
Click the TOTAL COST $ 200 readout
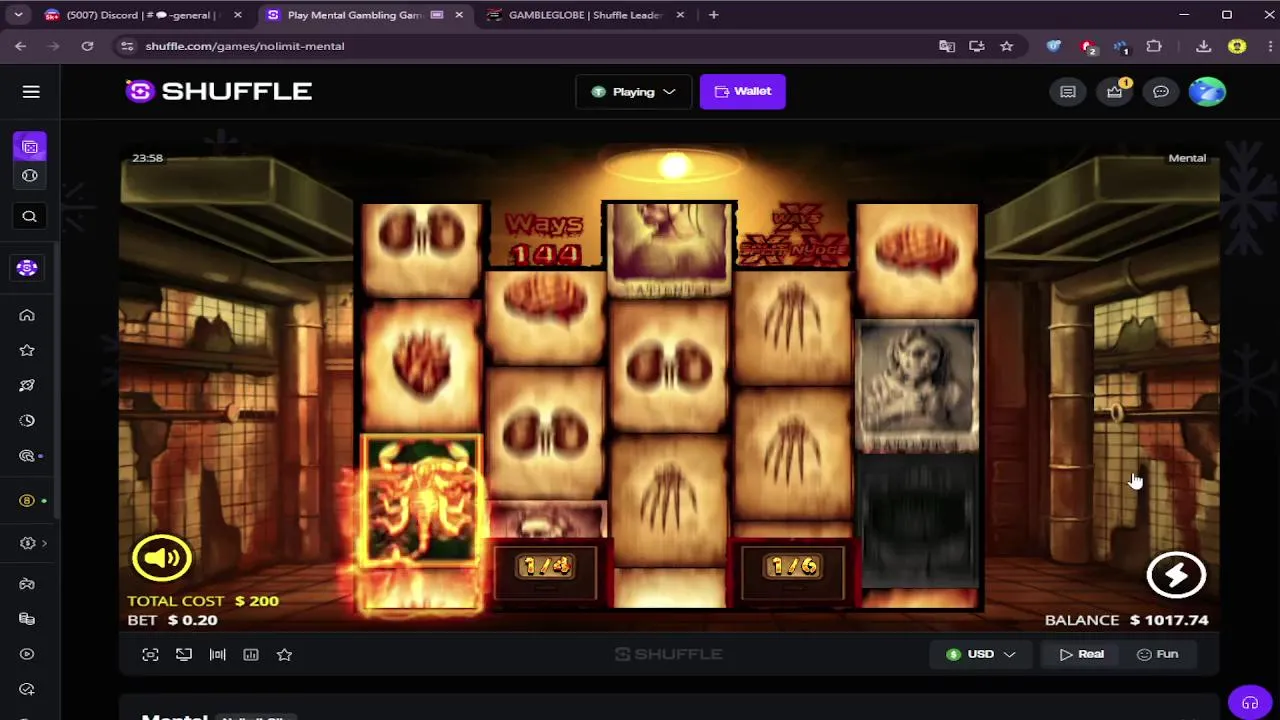point(203,601)
